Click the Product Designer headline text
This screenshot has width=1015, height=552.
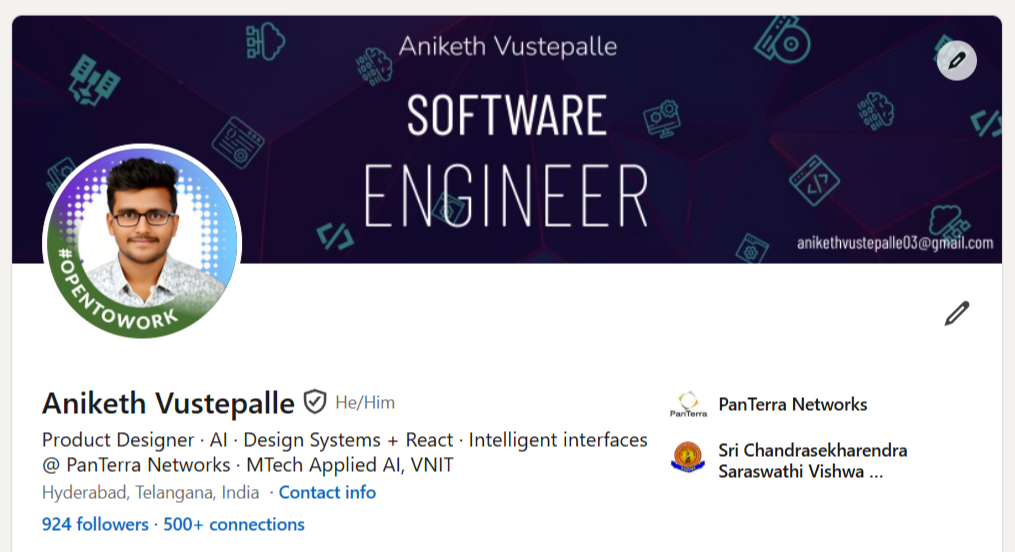pyautogui.click(x=344, y=452)
